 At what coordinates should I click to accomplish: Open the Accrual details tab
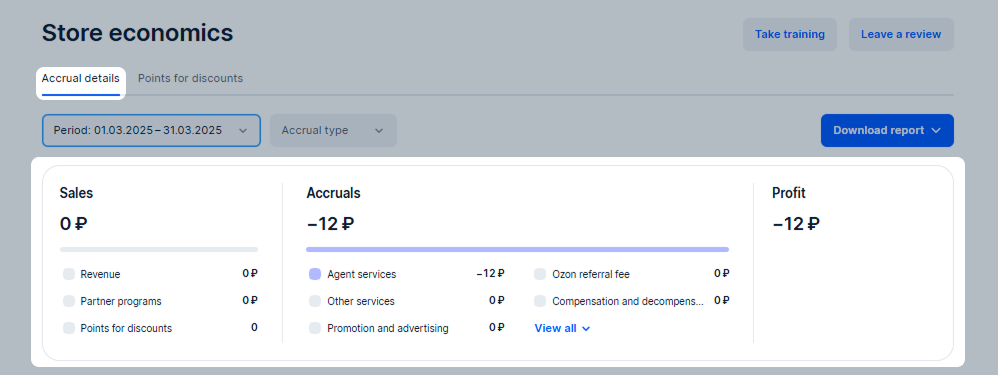[81, 79]
